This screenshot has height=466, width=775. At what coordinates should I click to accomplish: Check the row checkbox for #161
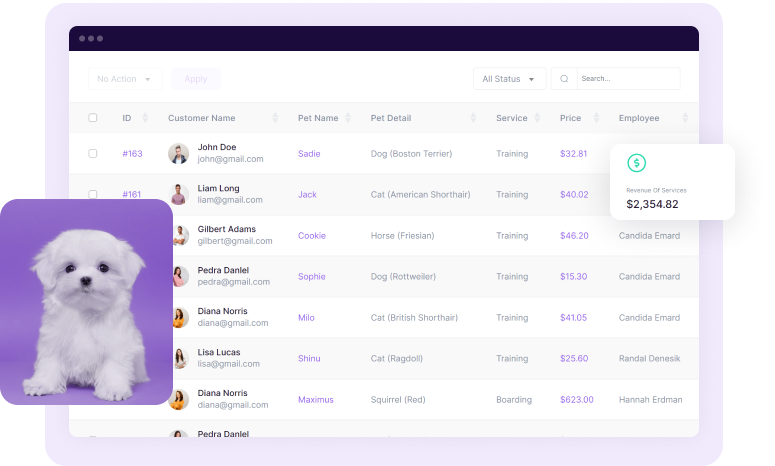93,195
